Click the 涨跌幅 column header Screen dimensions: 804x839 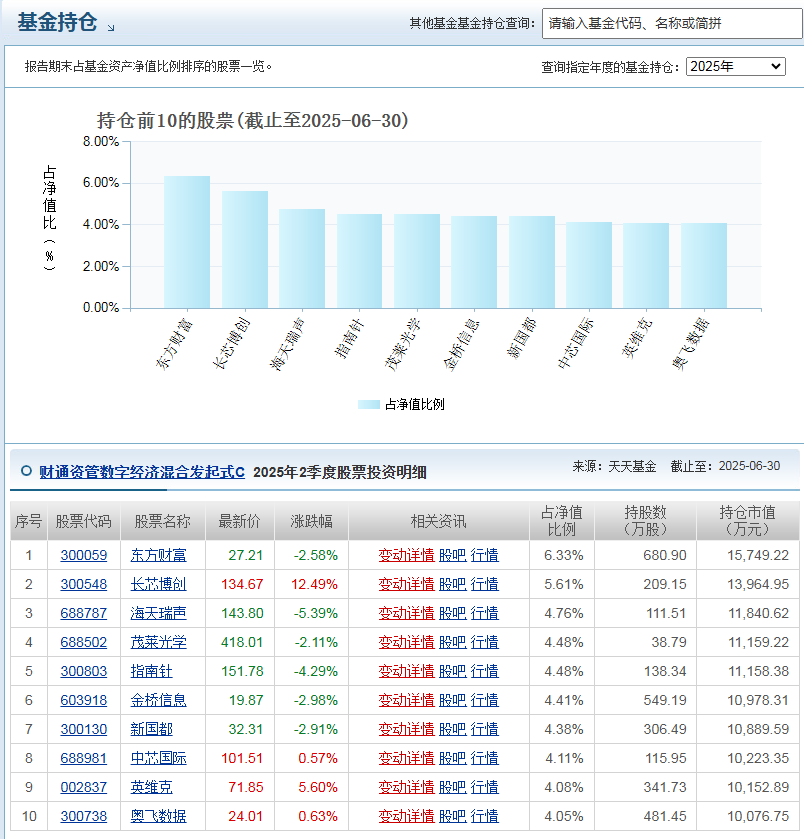[x=311, y=521]
